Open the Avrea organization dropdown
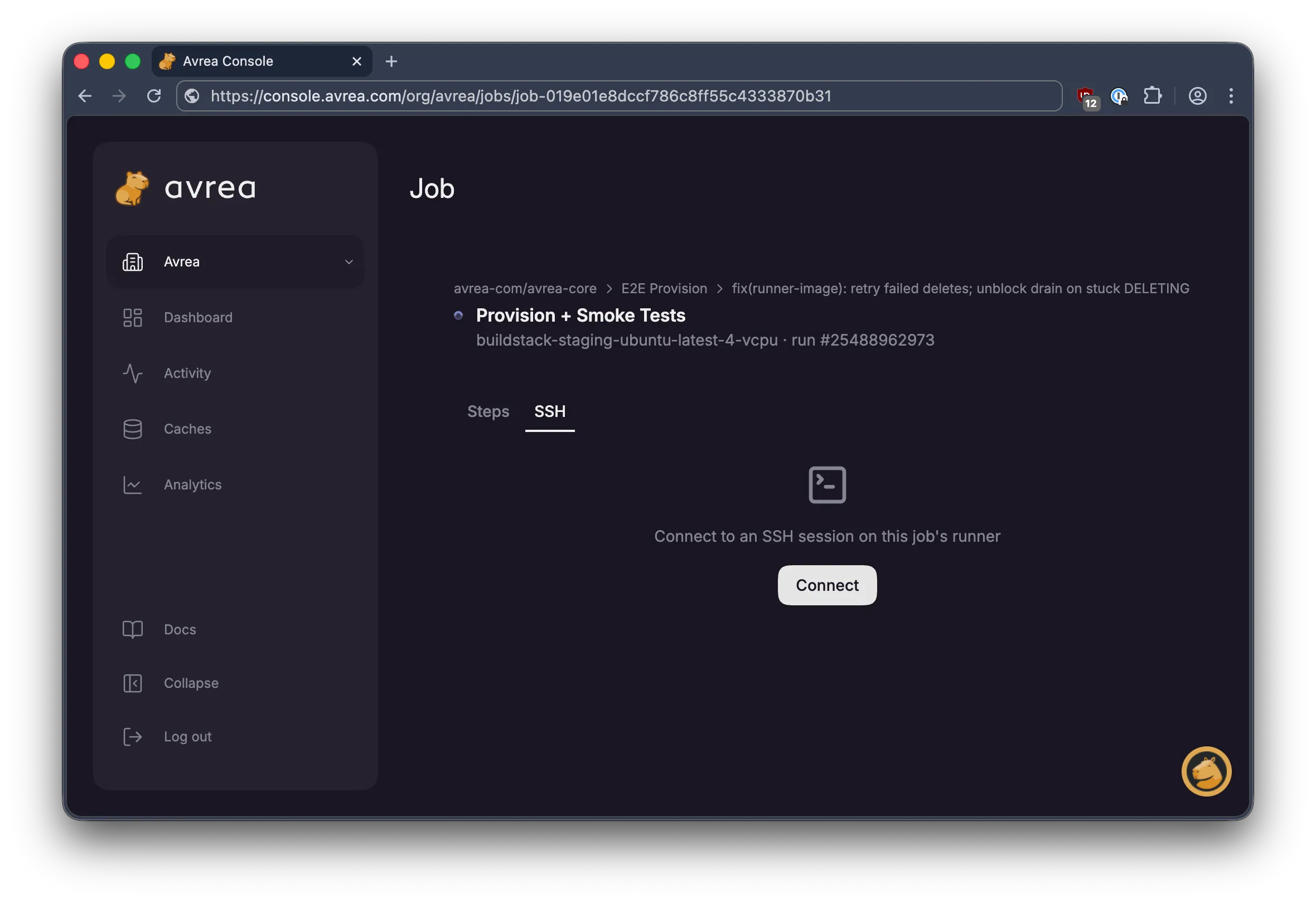This screenshot has width=1316, height=903. (235, 261)
